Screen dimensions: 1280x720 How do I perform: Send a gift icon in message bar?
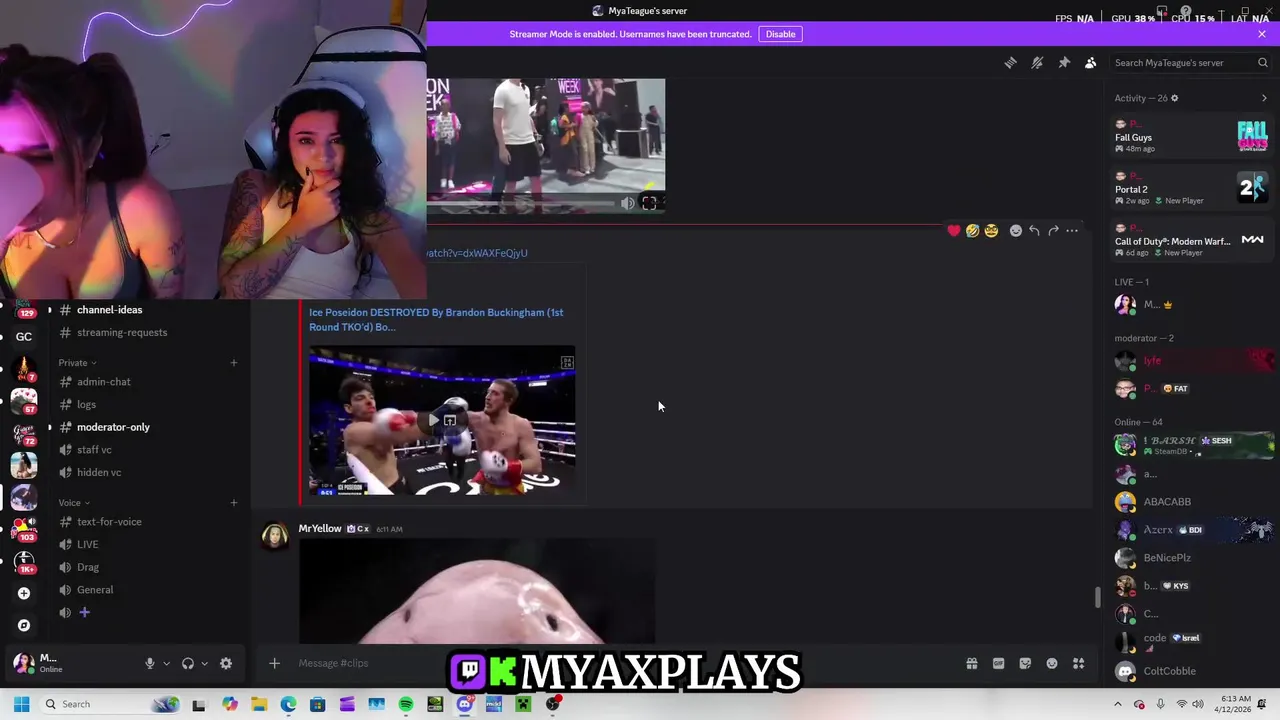coord(971,663)
